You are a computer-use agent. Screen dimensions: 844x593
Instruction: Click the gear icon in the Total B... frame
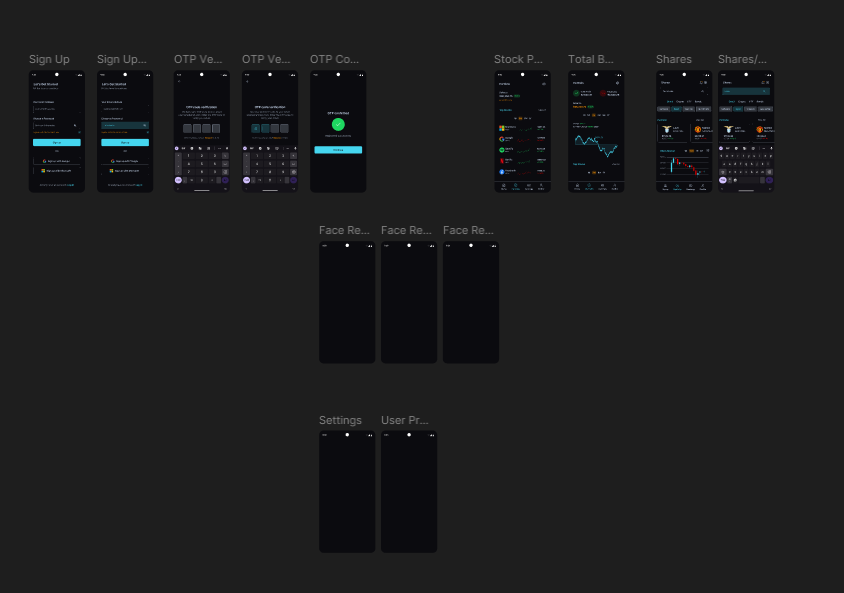(x=617, y=83)
